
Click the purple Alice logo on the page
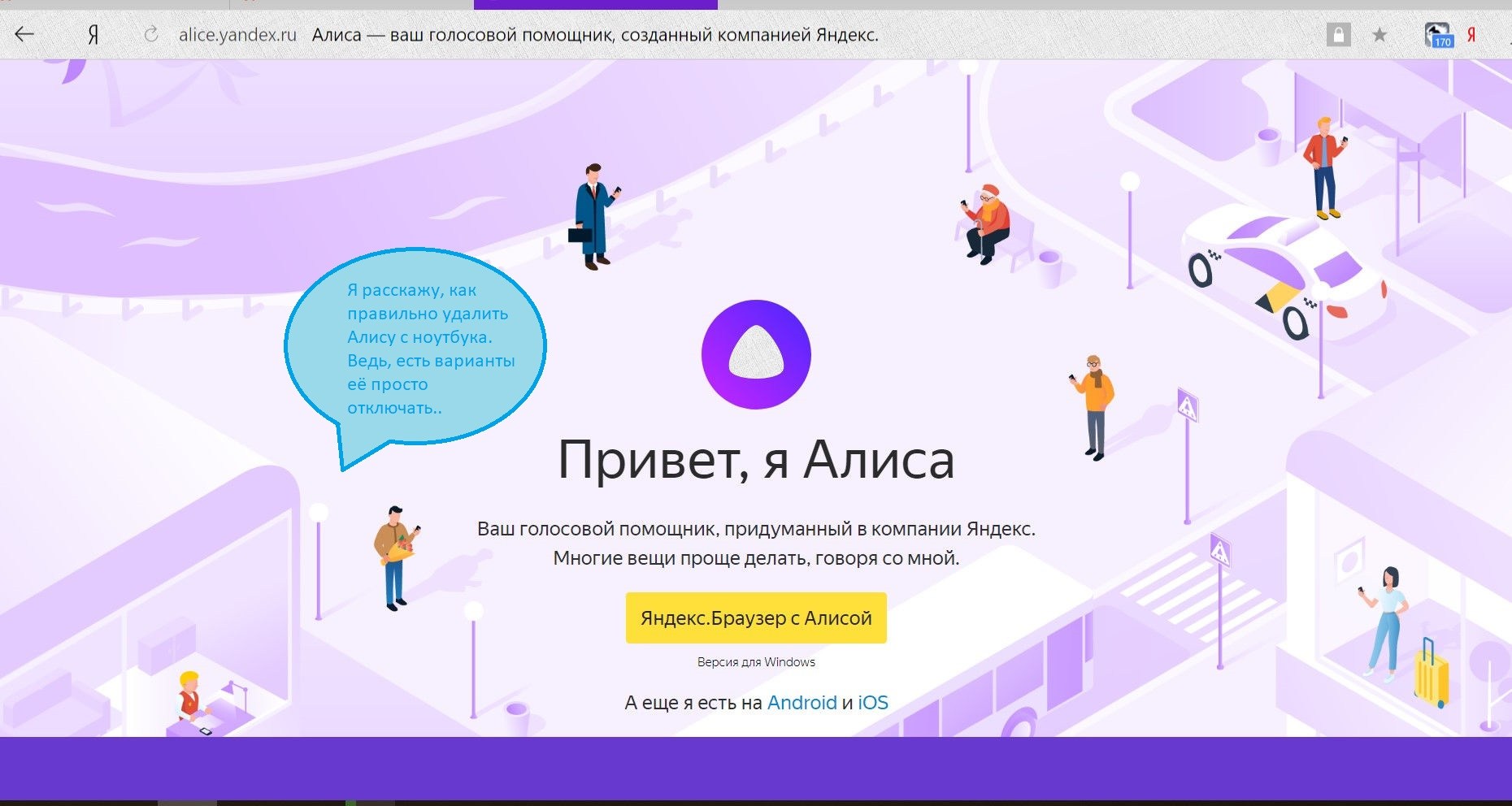(x=756, y=354)
